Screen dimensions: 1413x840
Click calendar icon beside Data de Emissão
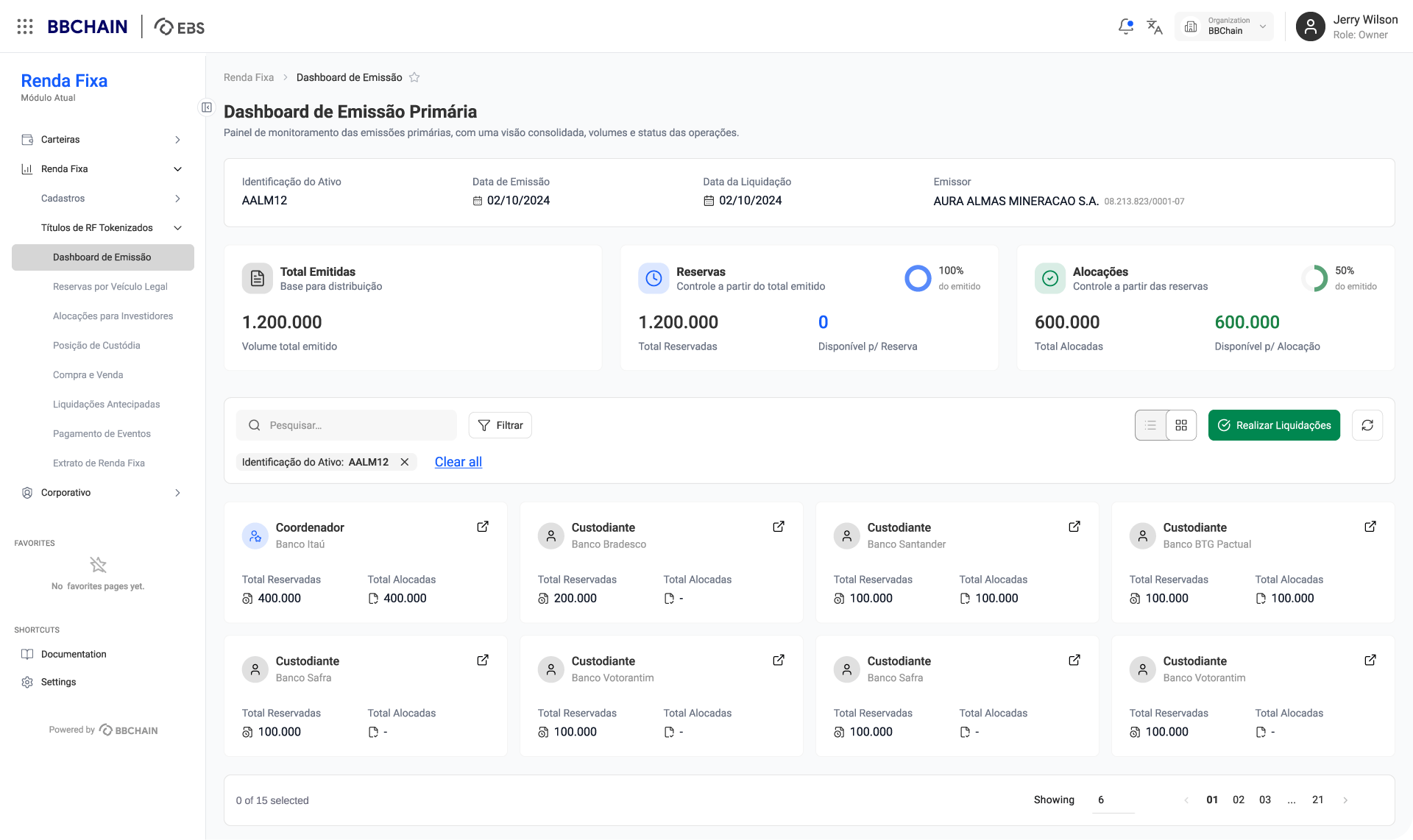pos(478,201)
